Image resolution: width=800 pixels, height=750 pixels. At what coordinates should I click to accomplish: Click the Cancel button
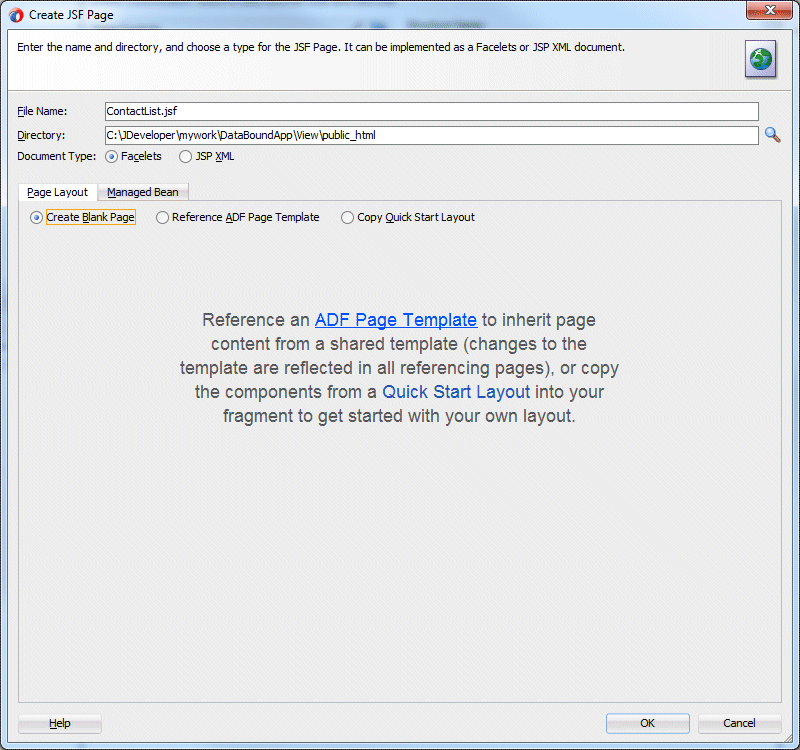point(739,723)
